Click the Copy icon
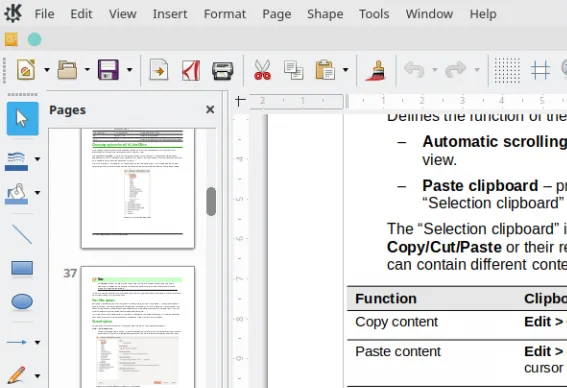This screenshot has width=567, height=388. pyautogui.click(x=293, y=70)
